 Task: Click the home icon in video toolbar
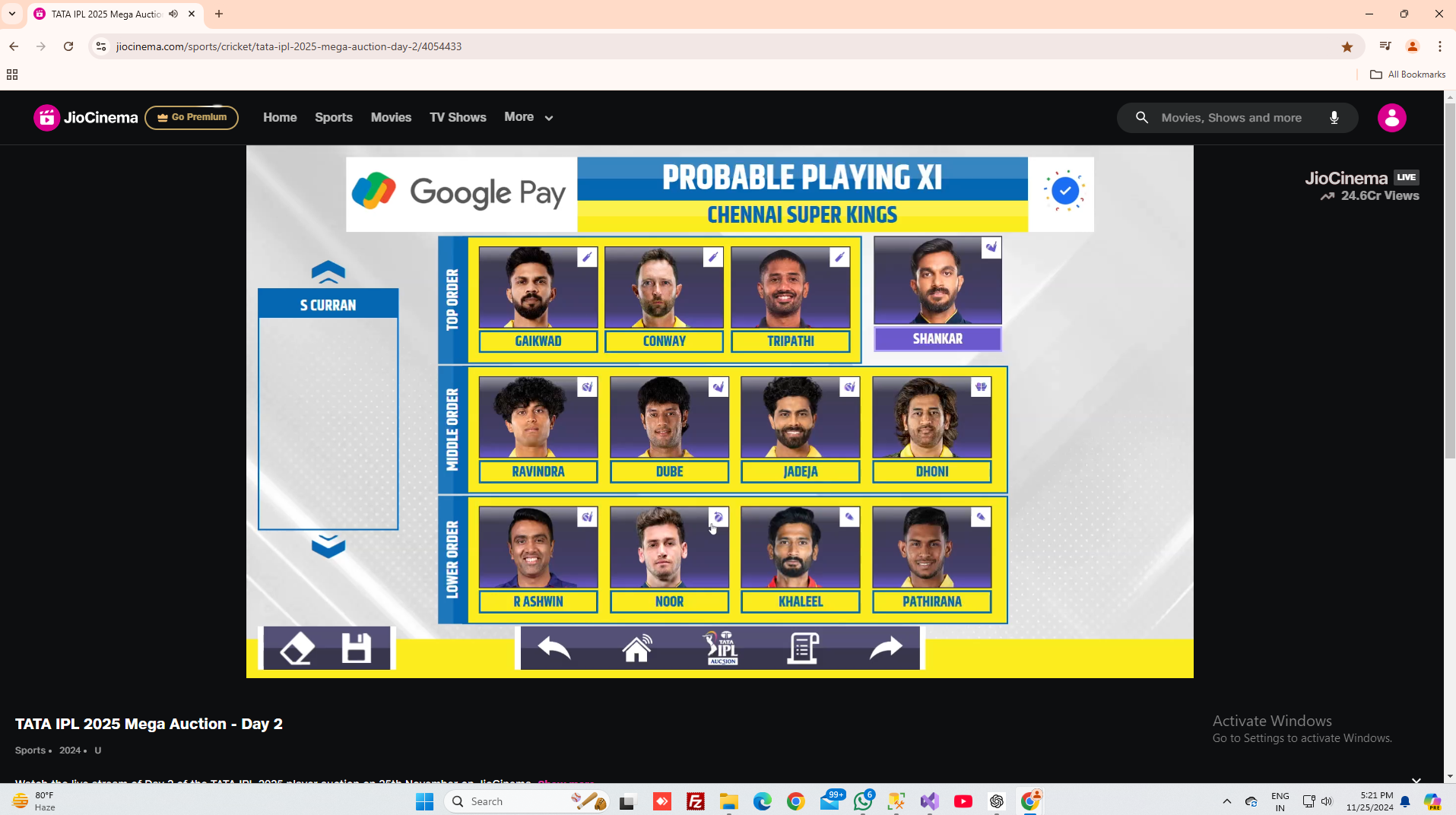click(637, 649)
